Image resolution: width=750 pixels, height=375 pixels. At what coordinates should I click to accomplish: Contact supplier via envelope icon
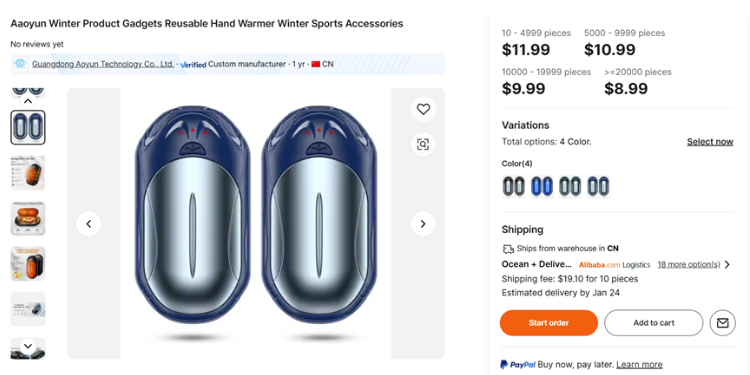[722, 323]
